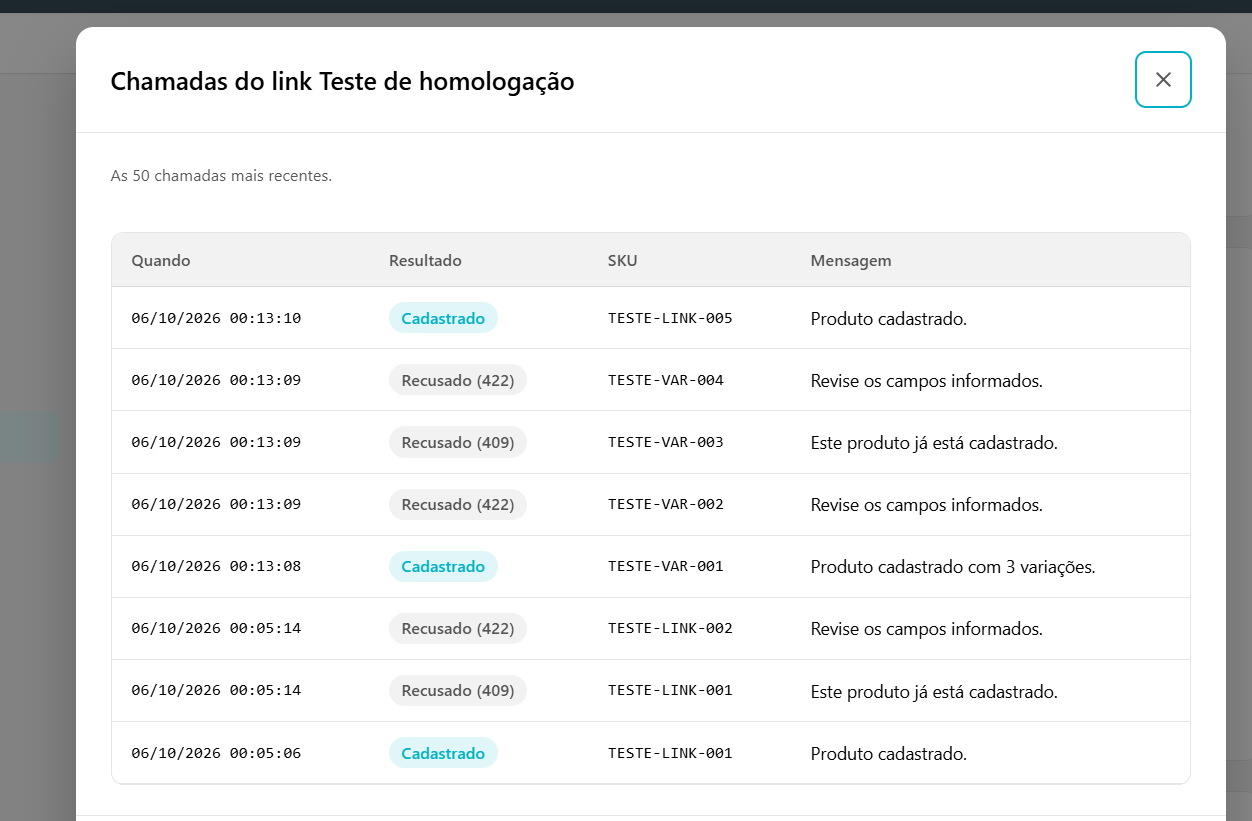Click the Quando column header
The height and width of the screenshot is (821, 1252).
pos(161,260)
